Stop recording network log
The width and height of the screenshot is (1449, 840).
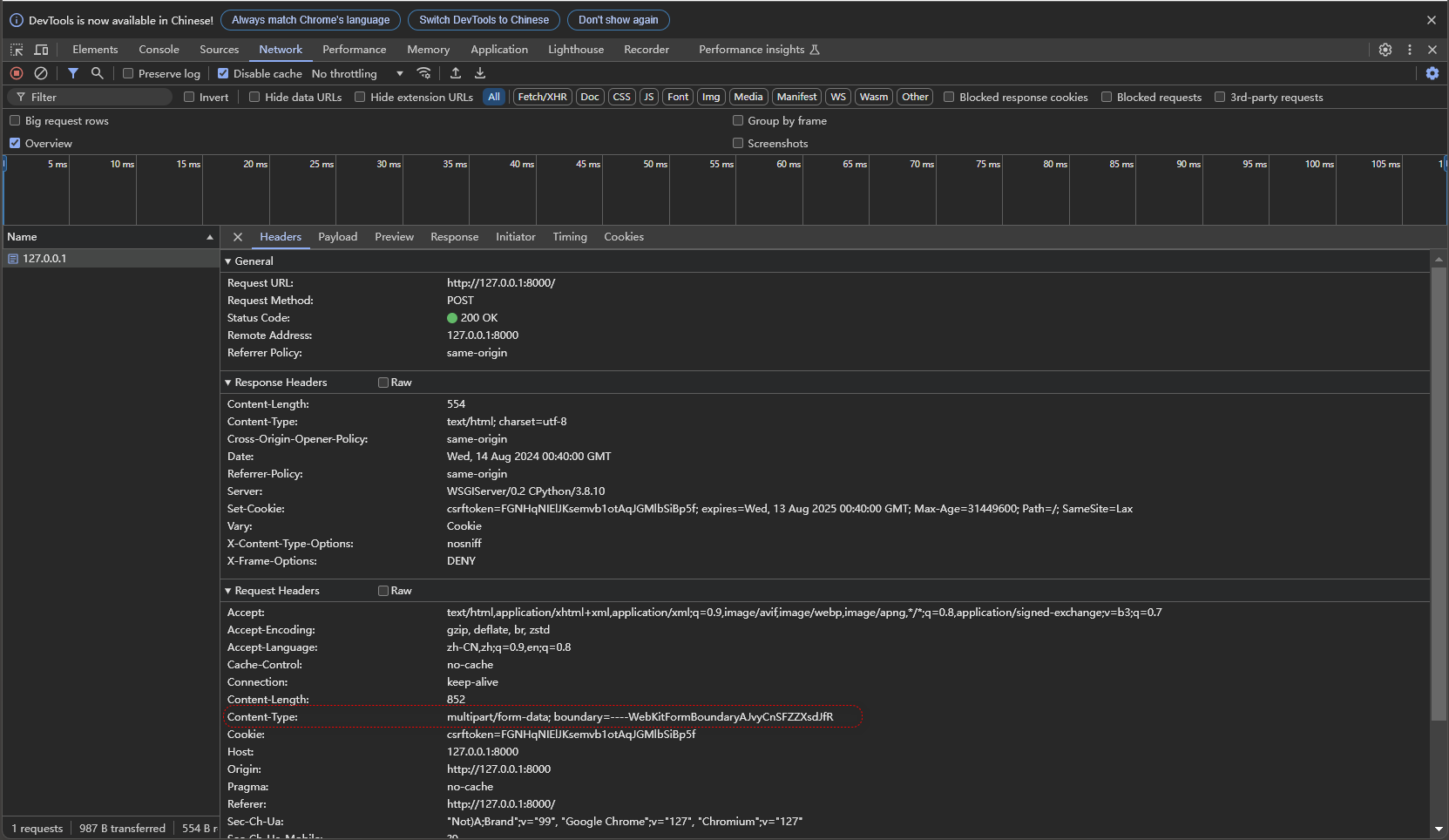17,73
